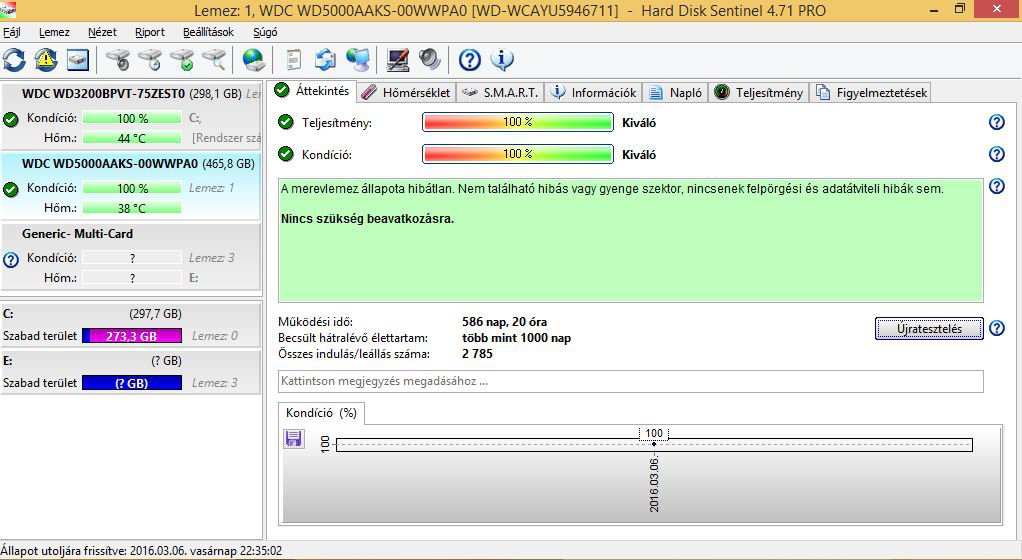Select the Generic- Multi-Card disk entry

(130, 256)
